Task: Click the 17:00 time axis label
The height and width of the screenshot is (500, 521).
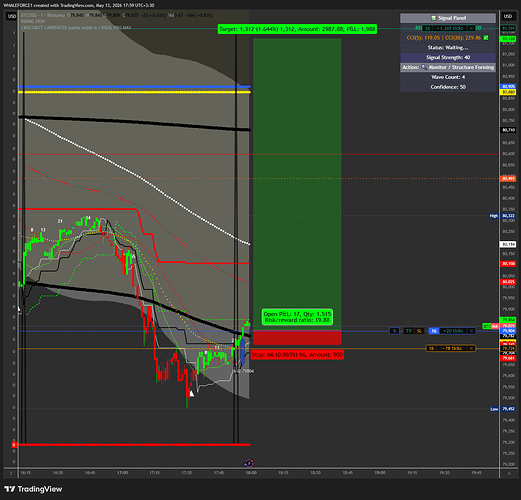Action: [122, 472]
